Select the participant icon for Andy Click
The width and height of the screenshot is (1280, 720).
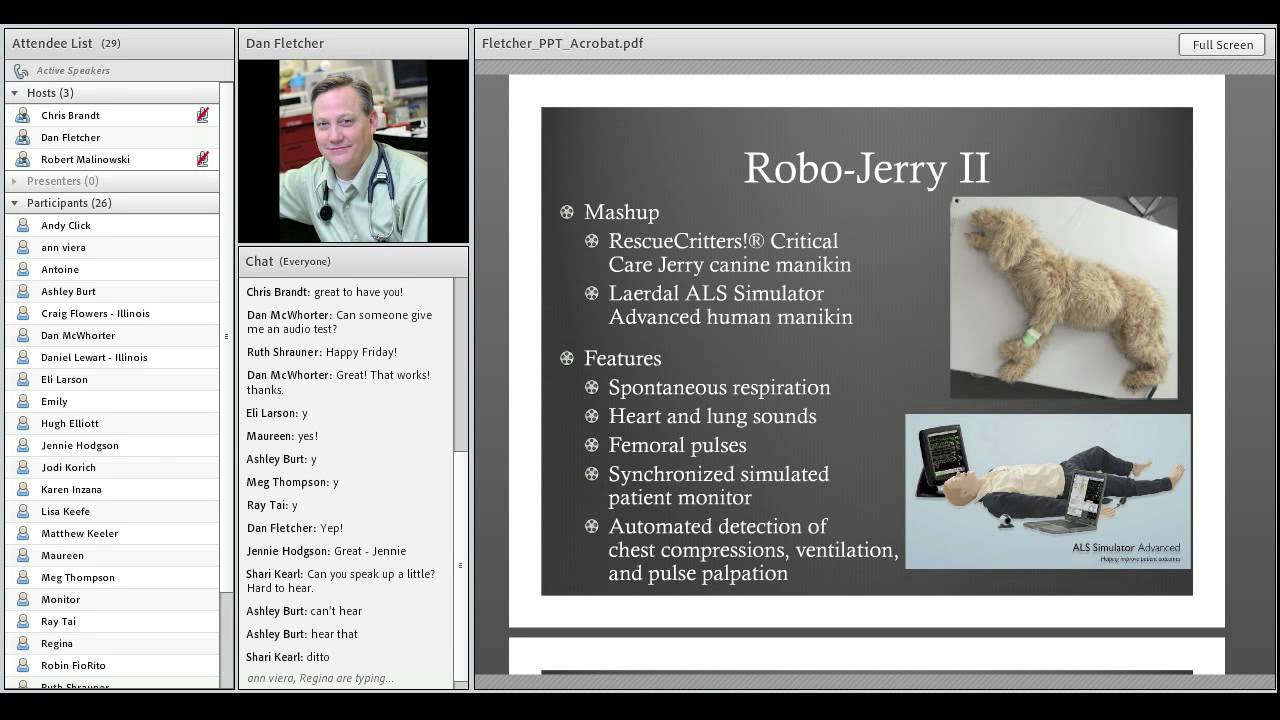pyautogui.click(x=22, y=225)
